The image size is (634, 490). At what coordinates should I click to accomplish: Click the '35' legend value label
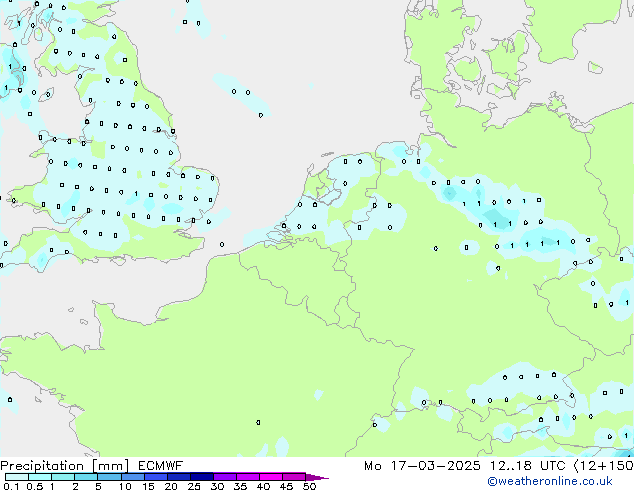pyautogui.click(x=240, y=486)
